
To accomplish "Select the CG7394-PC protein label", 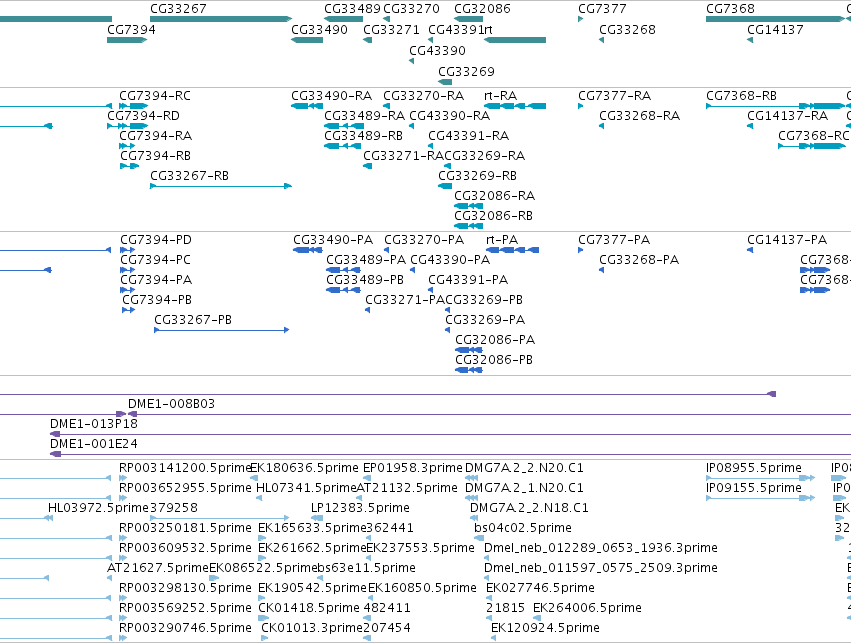I will click(155, 260).
